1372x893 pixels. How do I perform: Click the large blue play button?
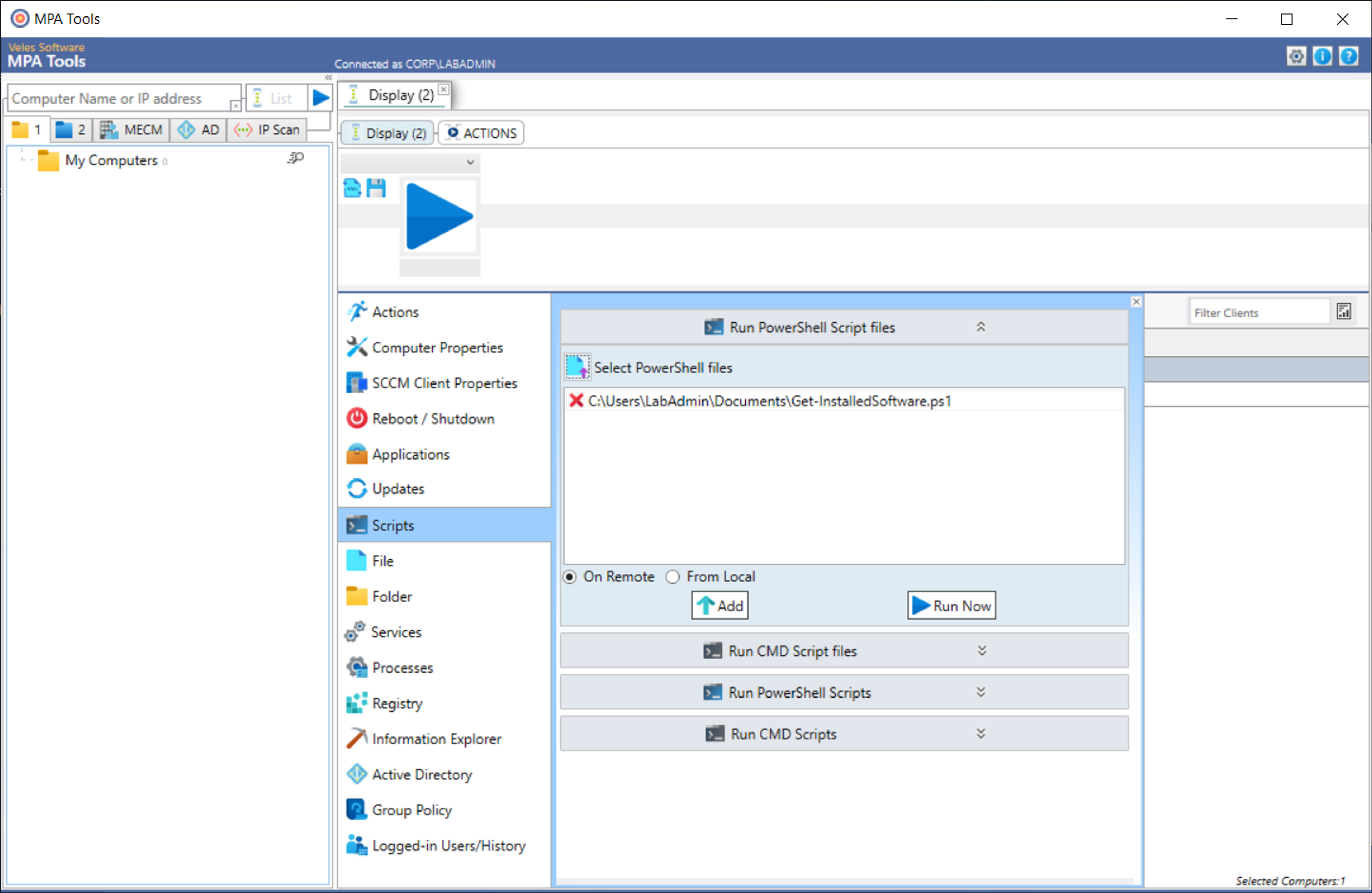point(439,216)
